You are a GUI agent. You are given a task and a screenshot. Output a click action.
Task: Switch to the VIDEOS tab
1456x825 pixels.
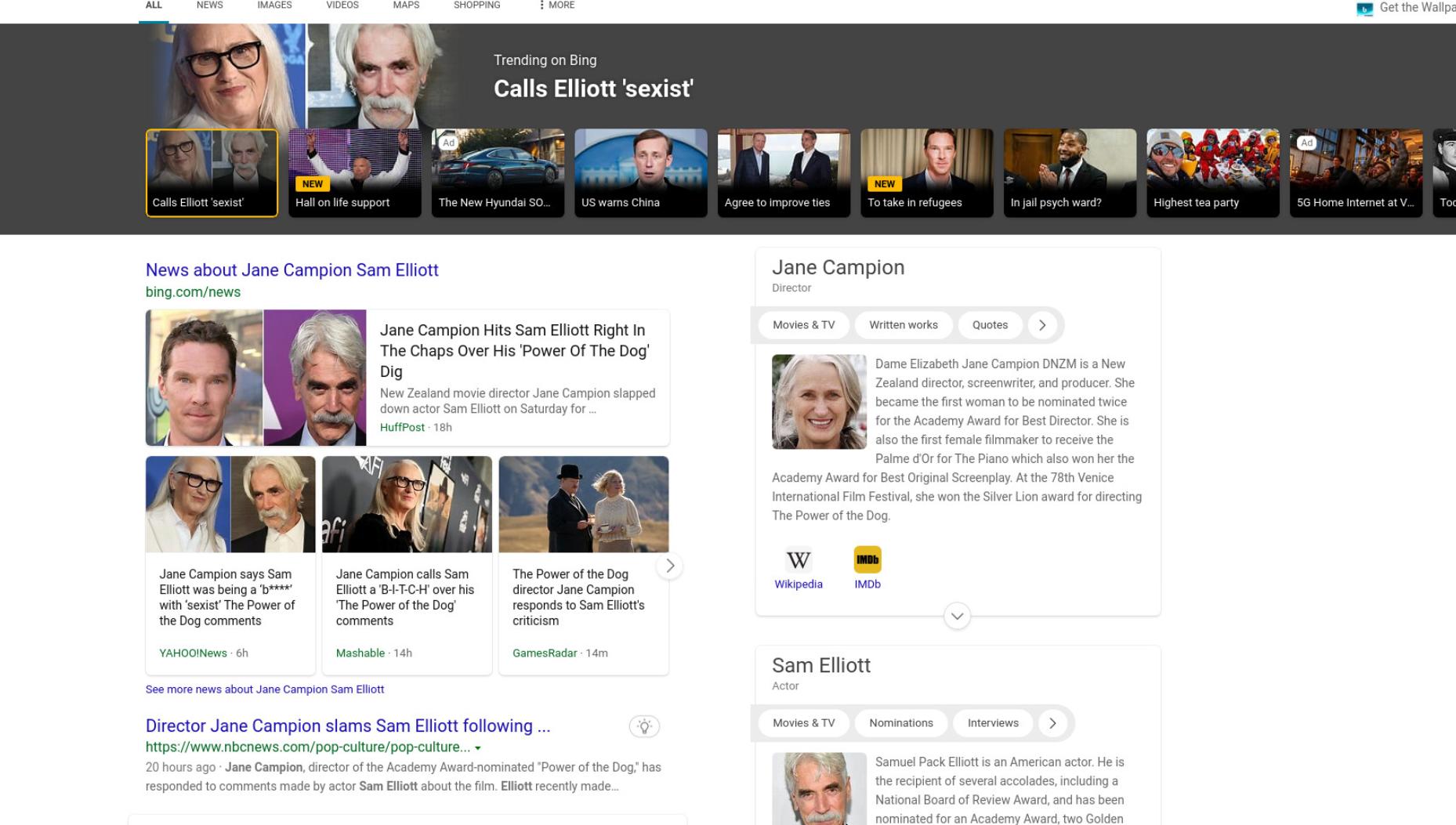tap(342, 5)
